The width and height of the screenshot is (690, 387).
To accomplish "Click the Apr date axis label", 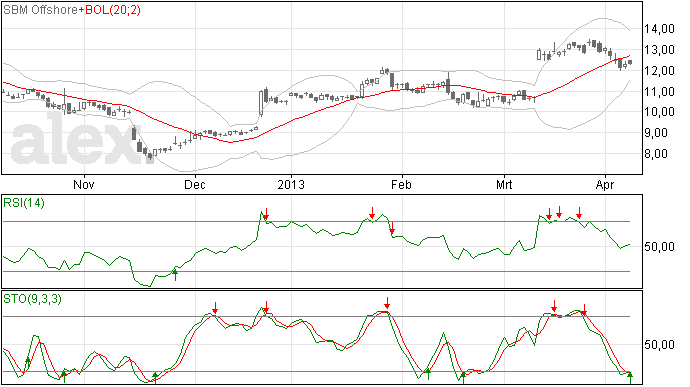I will tap(605, 184).
